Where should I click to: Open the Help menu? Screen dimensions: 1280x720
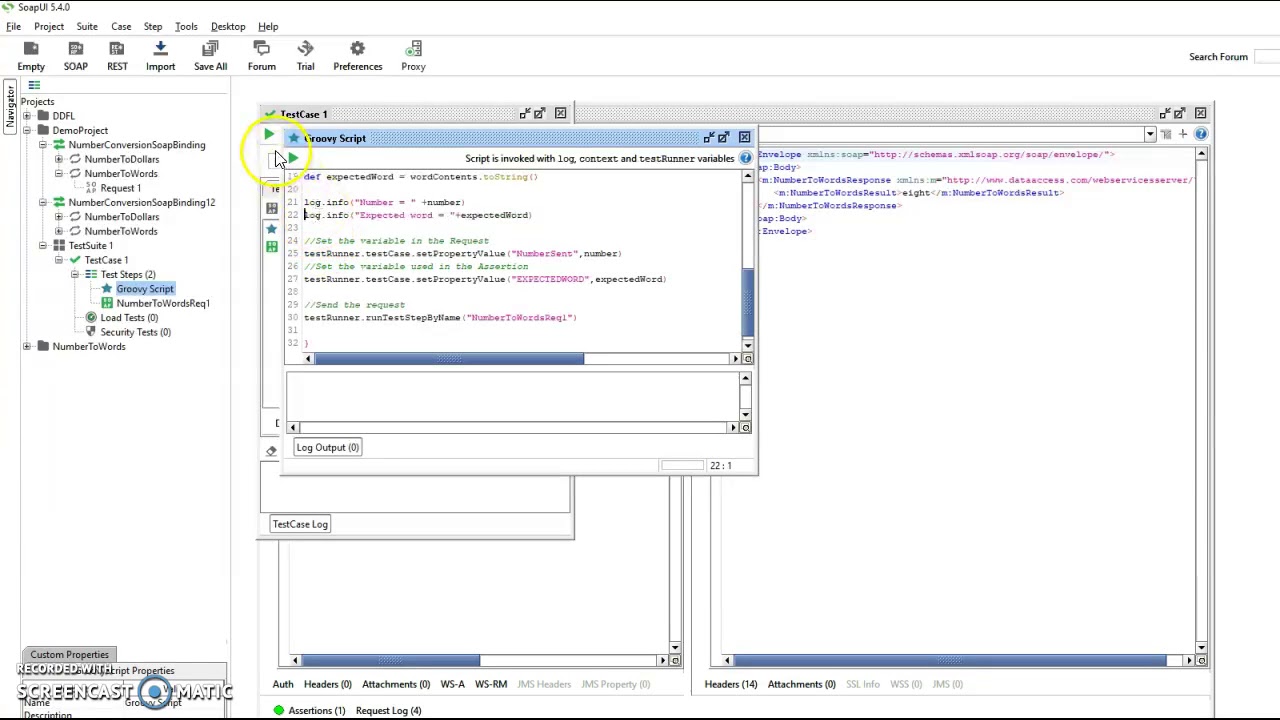click(x=268, y=26)
